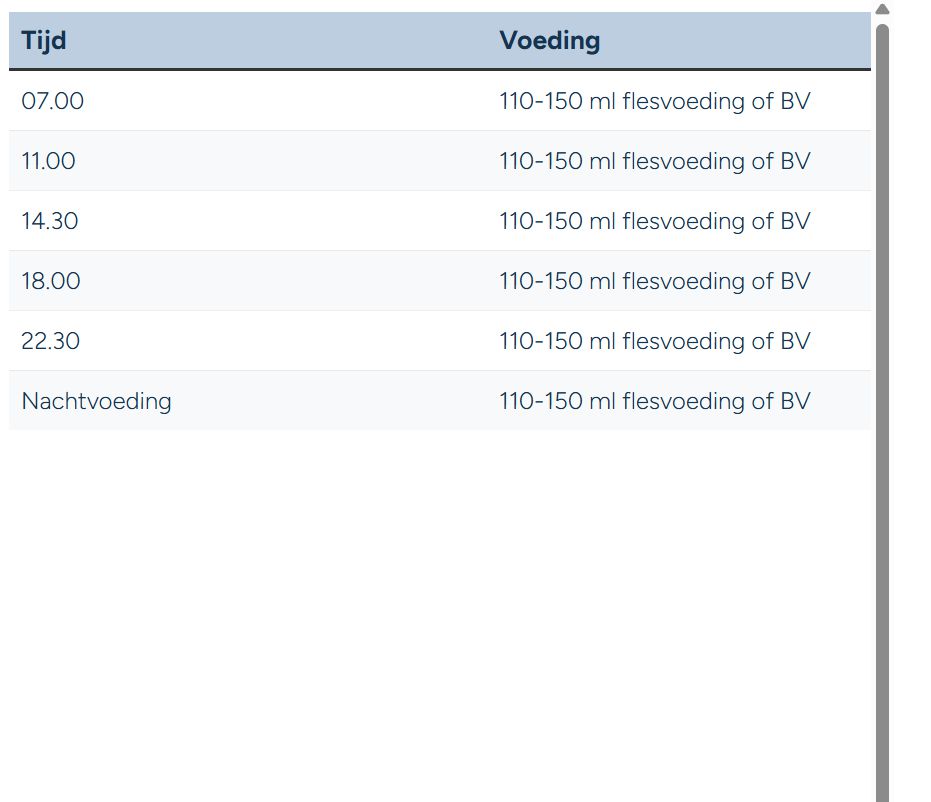Click the Nachtvoeding row label
The image size is (931, 802).
96,401
